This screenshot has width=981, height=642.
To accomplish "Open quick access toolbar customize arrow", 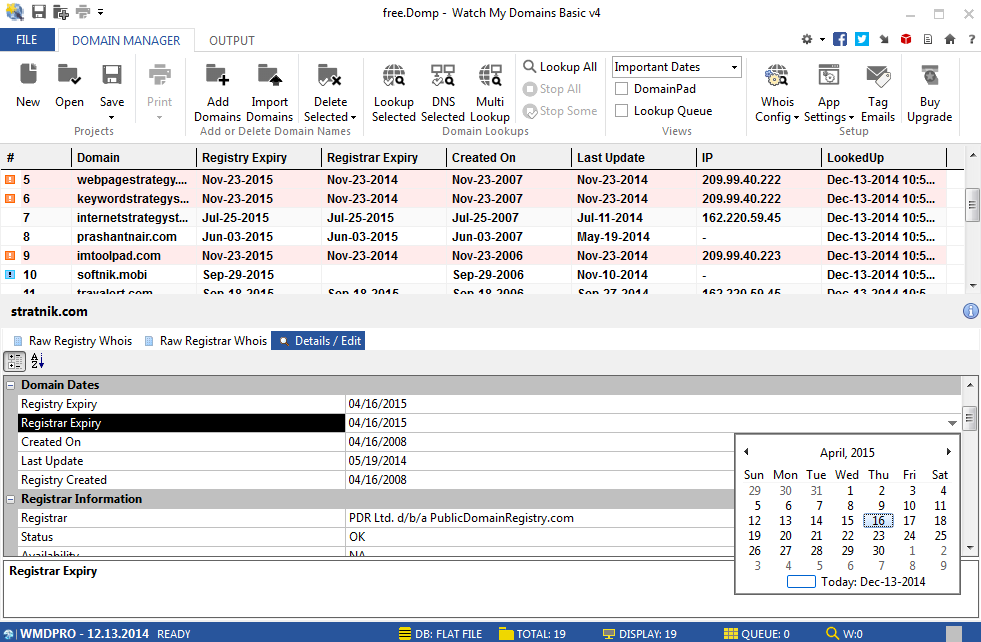I will click(100, 11).
